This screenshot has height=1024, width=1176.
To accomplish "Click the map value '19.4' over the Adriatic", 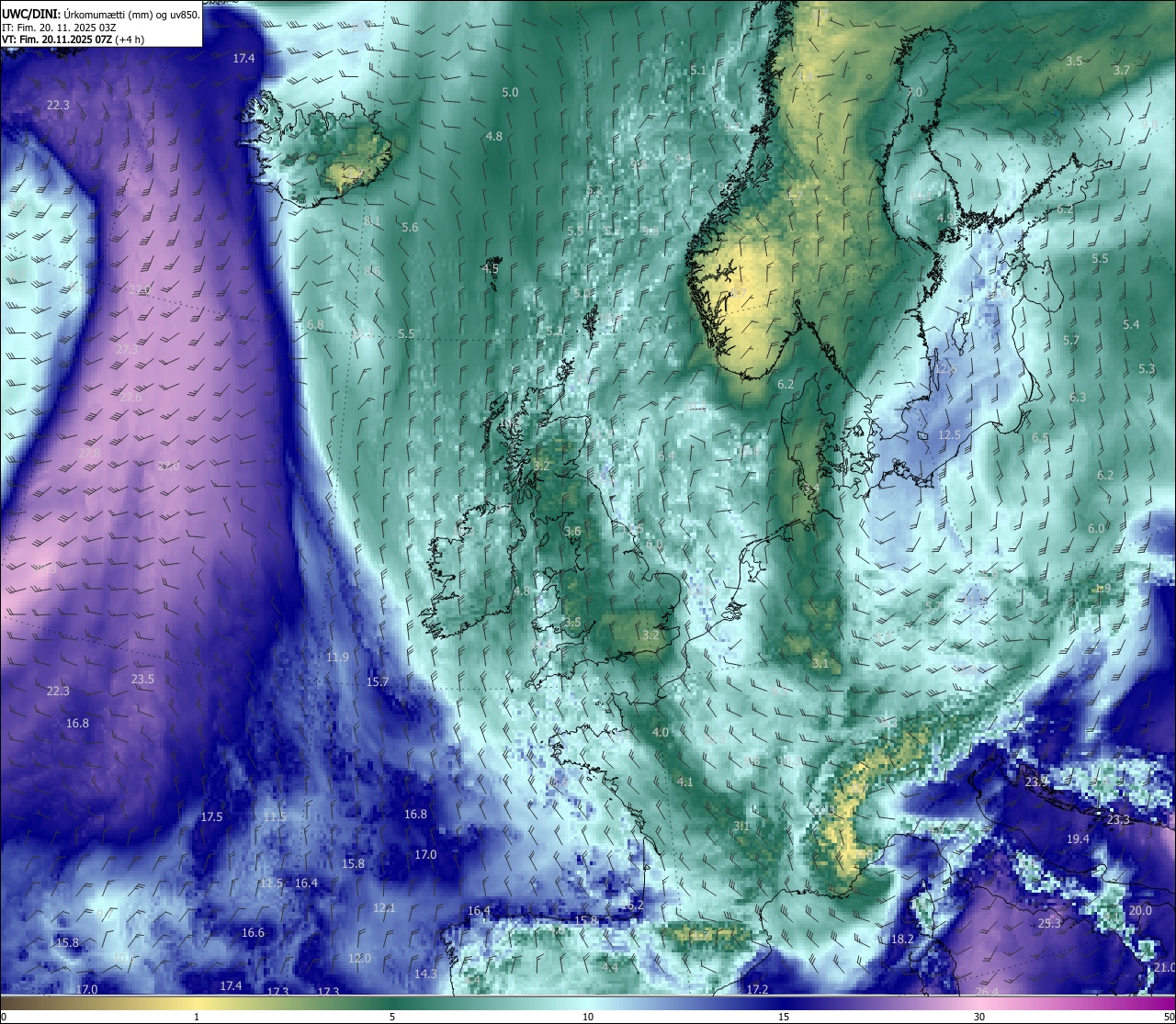I will click(1078, 839).
